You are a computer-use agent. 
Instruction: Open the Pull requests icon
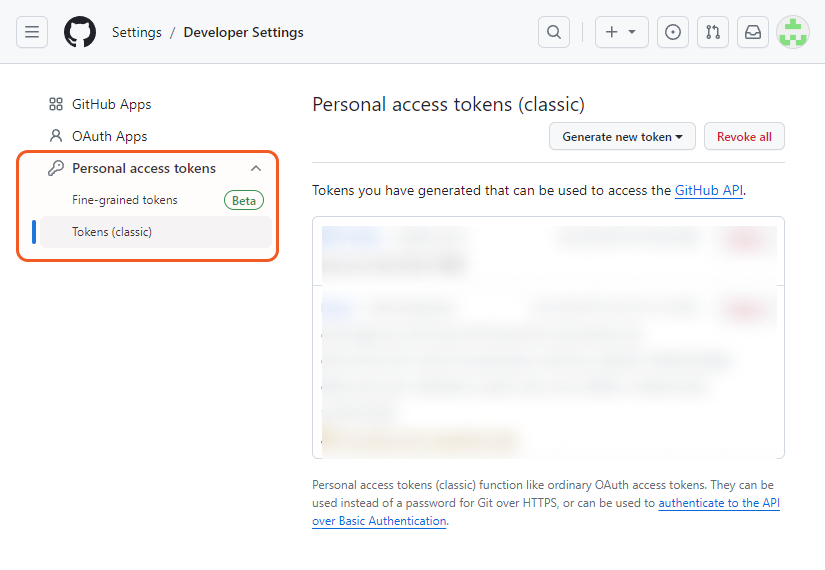click(x=713, y=32)
